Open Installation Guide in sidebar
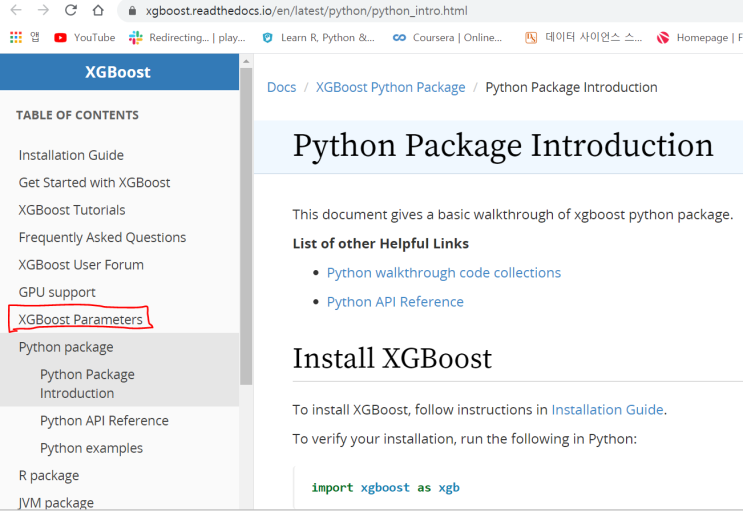Image resolution: width=743 pixels, height=511 pixels. (71, 155)
